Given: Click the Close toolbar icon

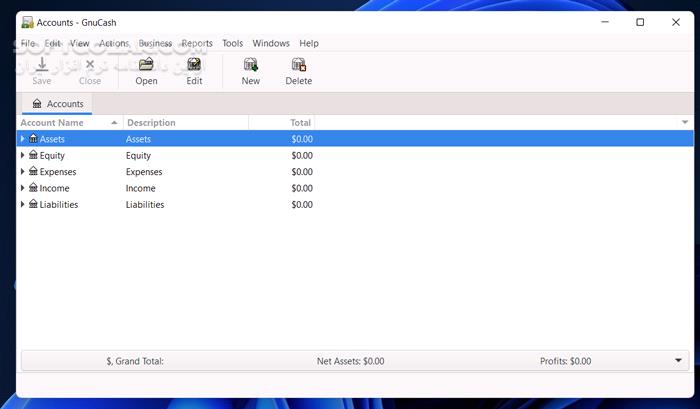Looking at the screenshot, I should [90, 65].
